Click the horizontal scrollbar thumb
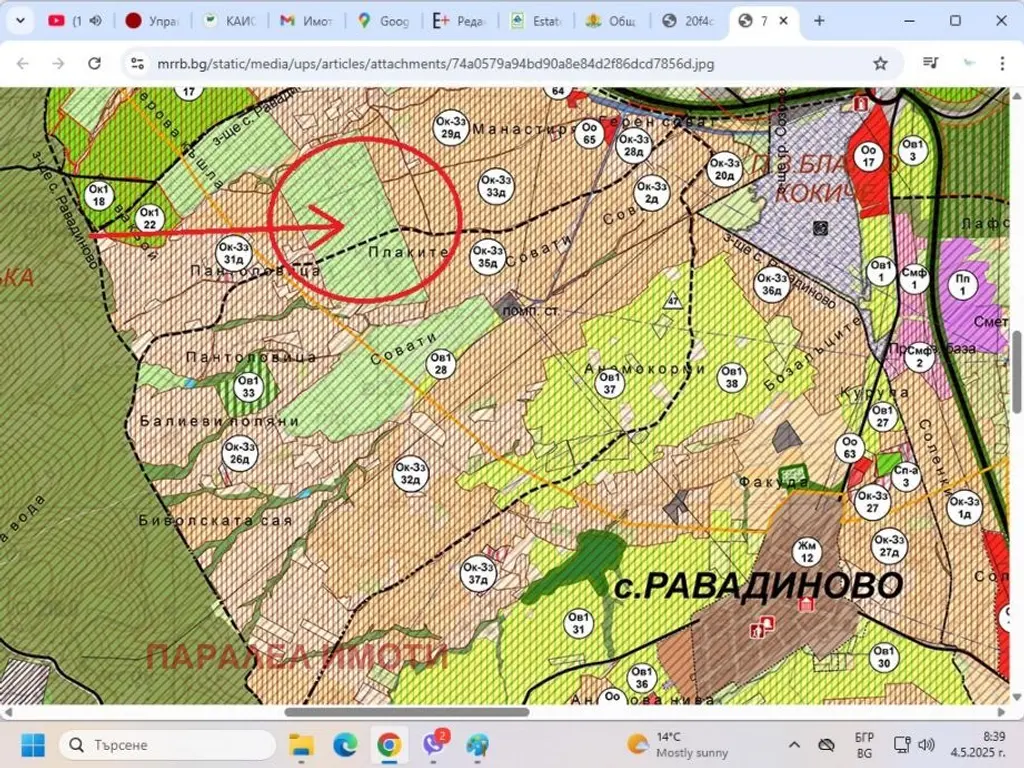 (x=406, y=712)
